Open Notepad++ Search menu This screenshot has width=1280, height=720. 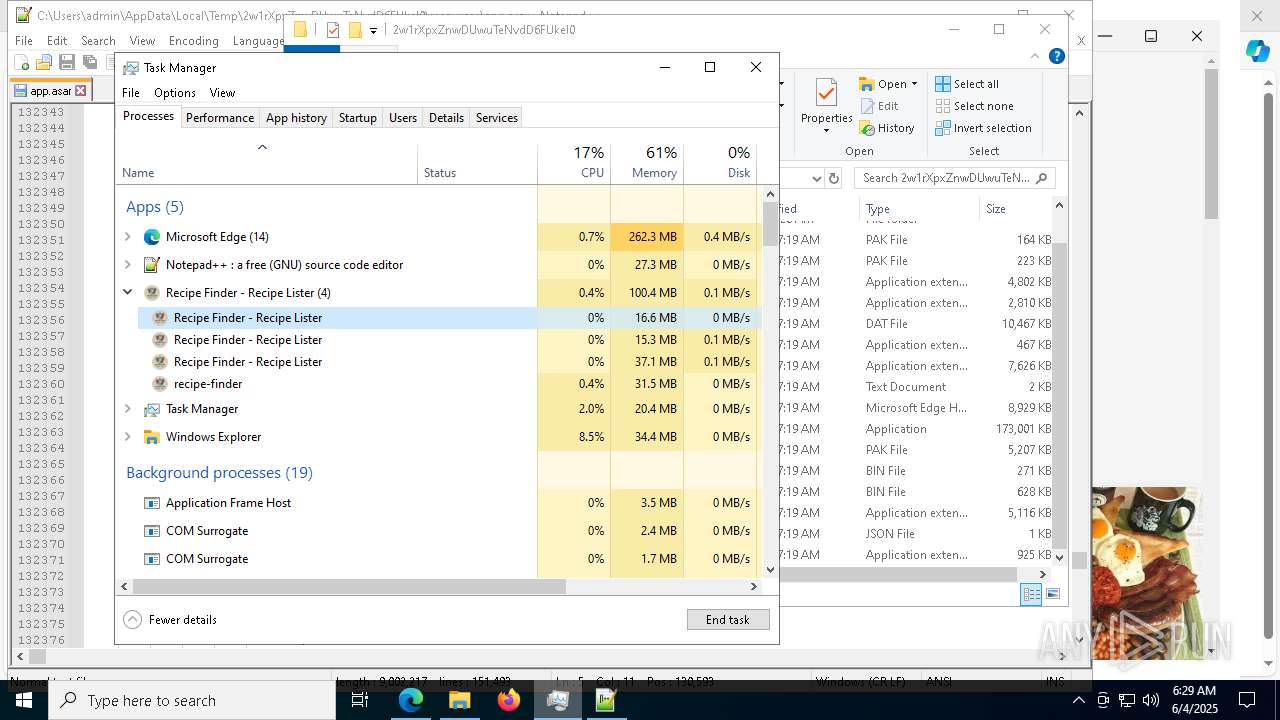tap(98, 41)
